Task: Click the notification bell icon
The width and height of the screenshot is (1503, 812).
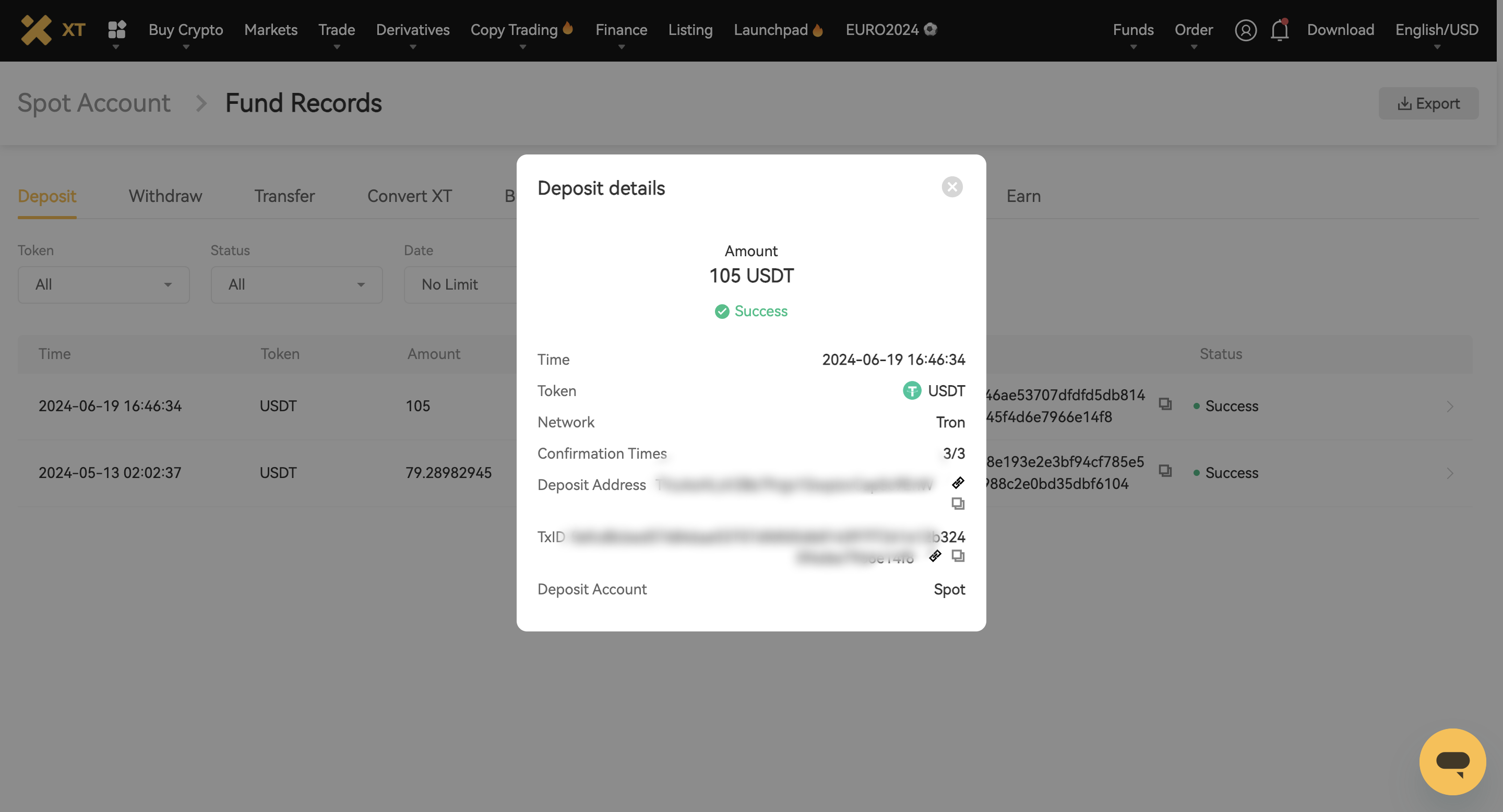Action: 1279,30
